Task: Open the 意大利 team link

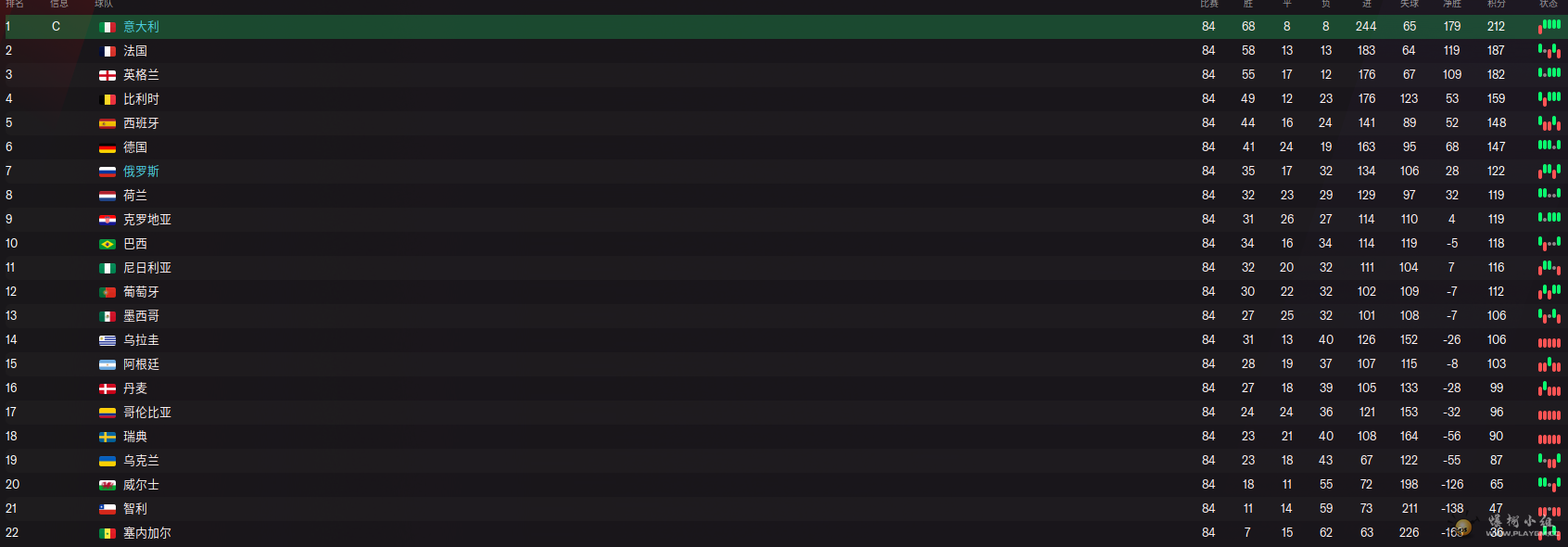Action: click(x=141, y=27)
